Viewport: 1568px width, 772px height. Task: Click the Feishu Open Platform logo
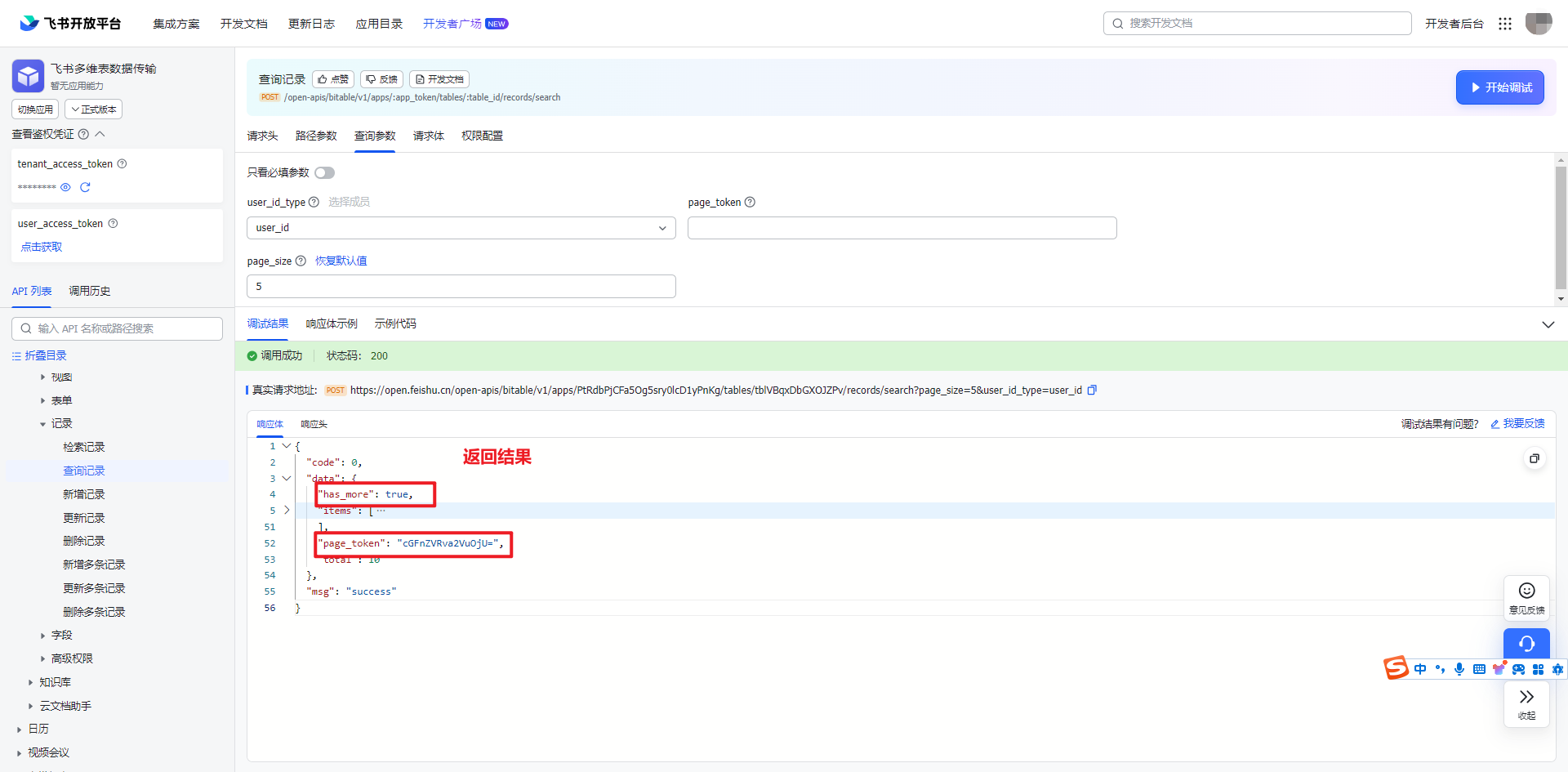point(70,24)
